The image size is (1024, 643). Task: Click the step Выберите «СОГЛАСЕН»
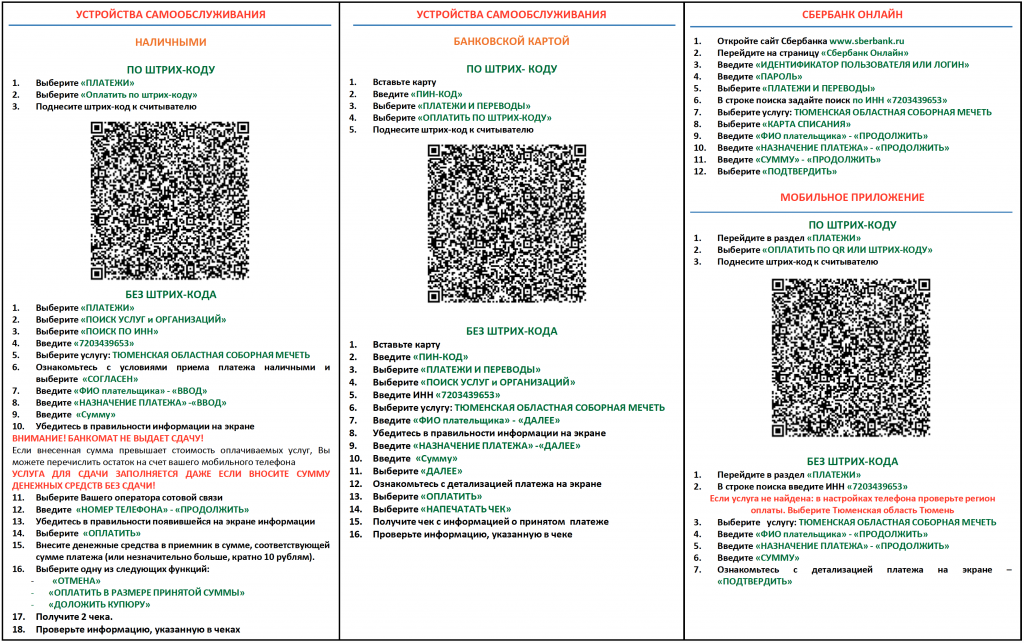pos(87,379)
